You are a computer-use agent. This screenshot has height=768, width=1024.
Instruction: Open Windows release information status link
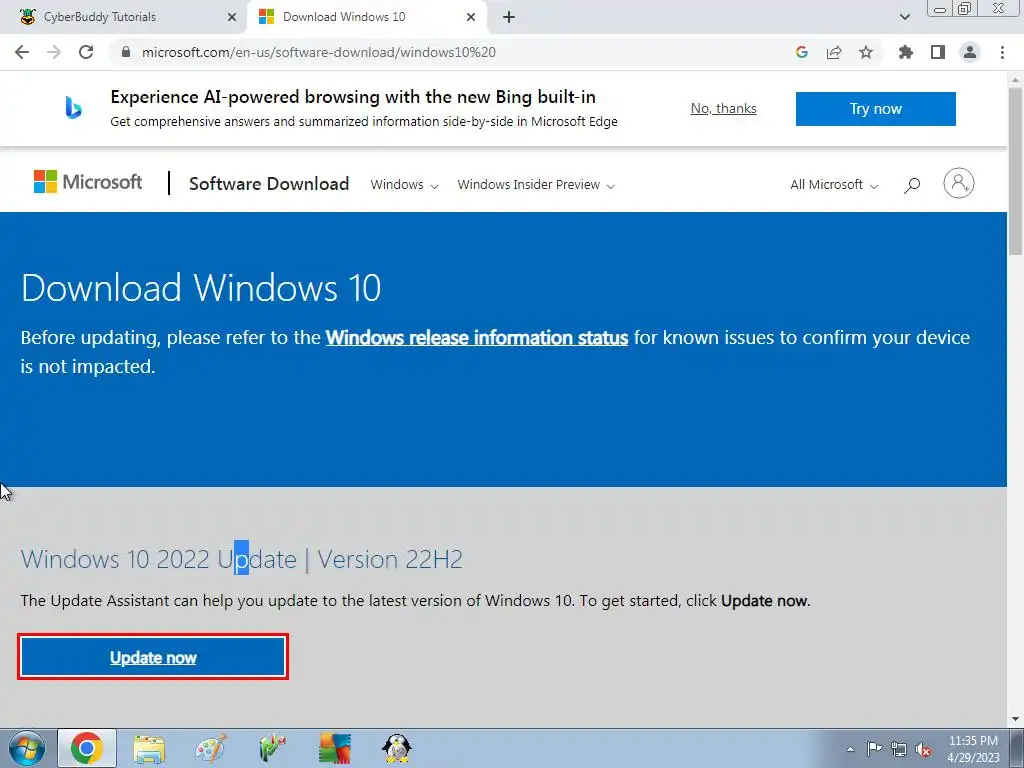click(x=477, y=338)
